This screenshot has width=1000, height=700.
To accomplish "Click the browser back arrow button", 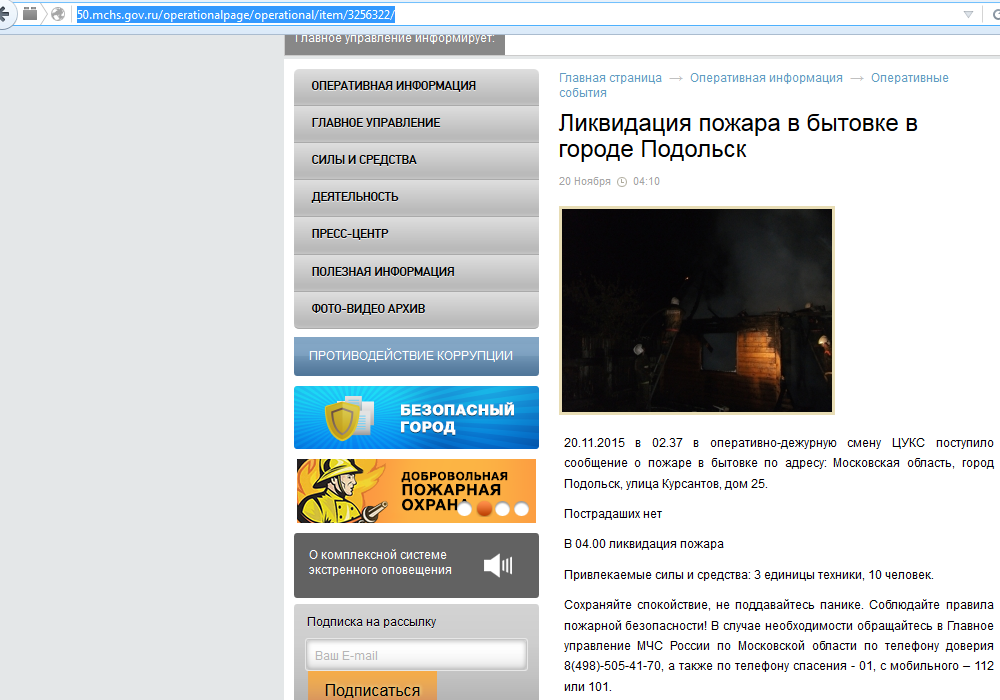I will point(6,14).
